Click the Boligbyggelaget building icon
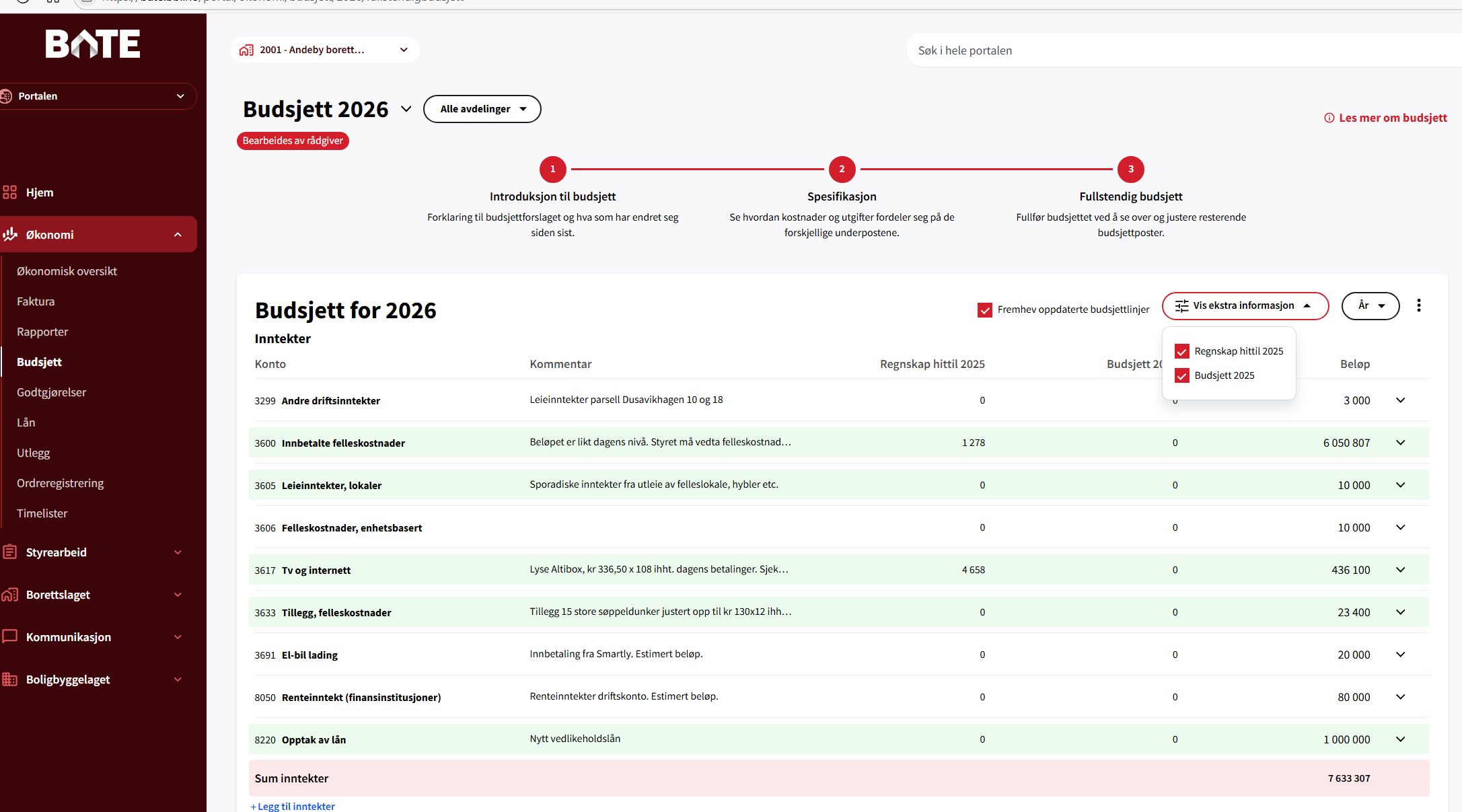 (x=9, y=679)
